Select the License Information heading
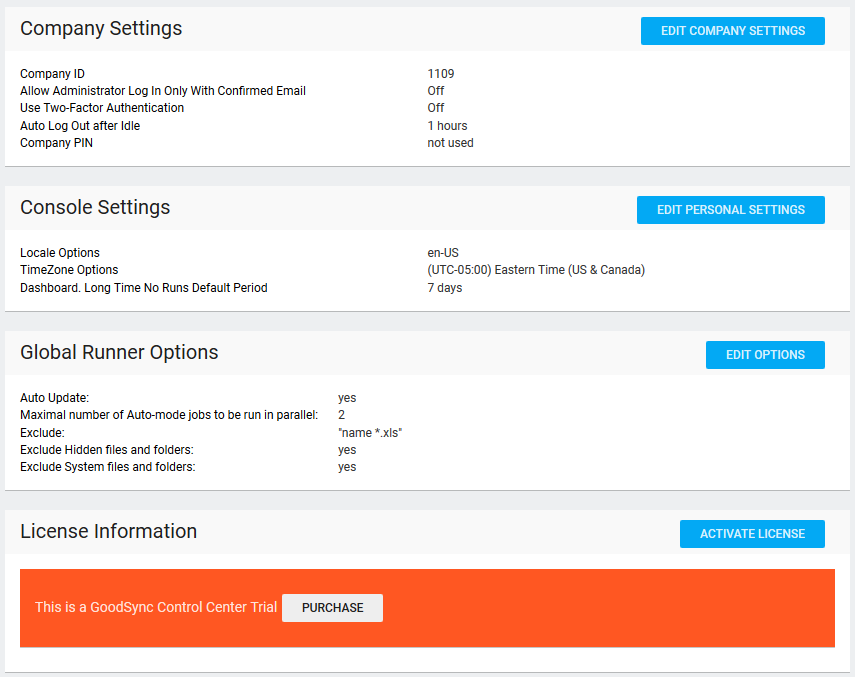The height and width of the screenshot is (677, 855). coord(108,532)
